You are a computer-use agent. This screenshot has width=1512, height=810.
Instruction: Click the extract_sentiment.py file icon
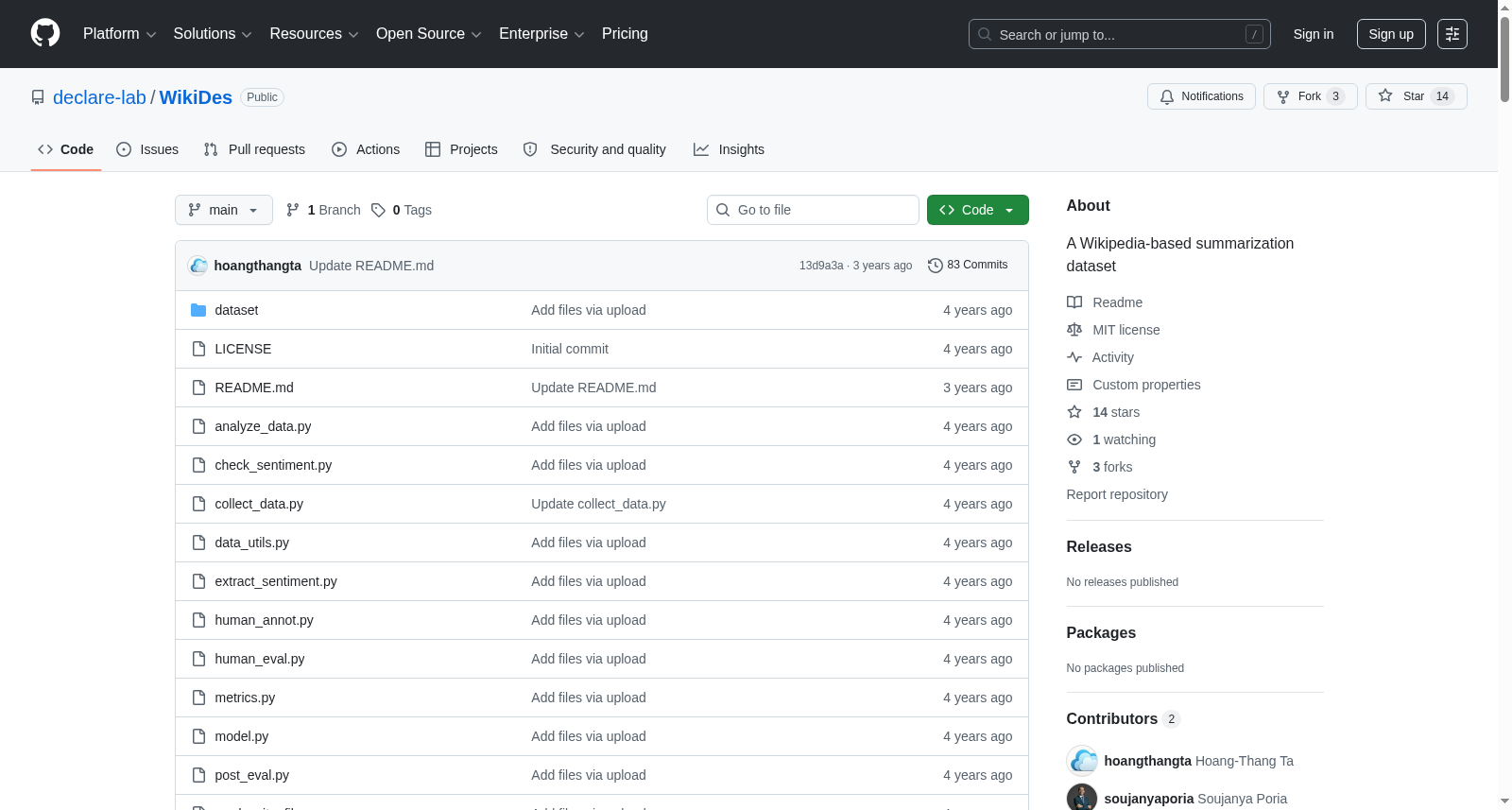click(x=198, y=581)
